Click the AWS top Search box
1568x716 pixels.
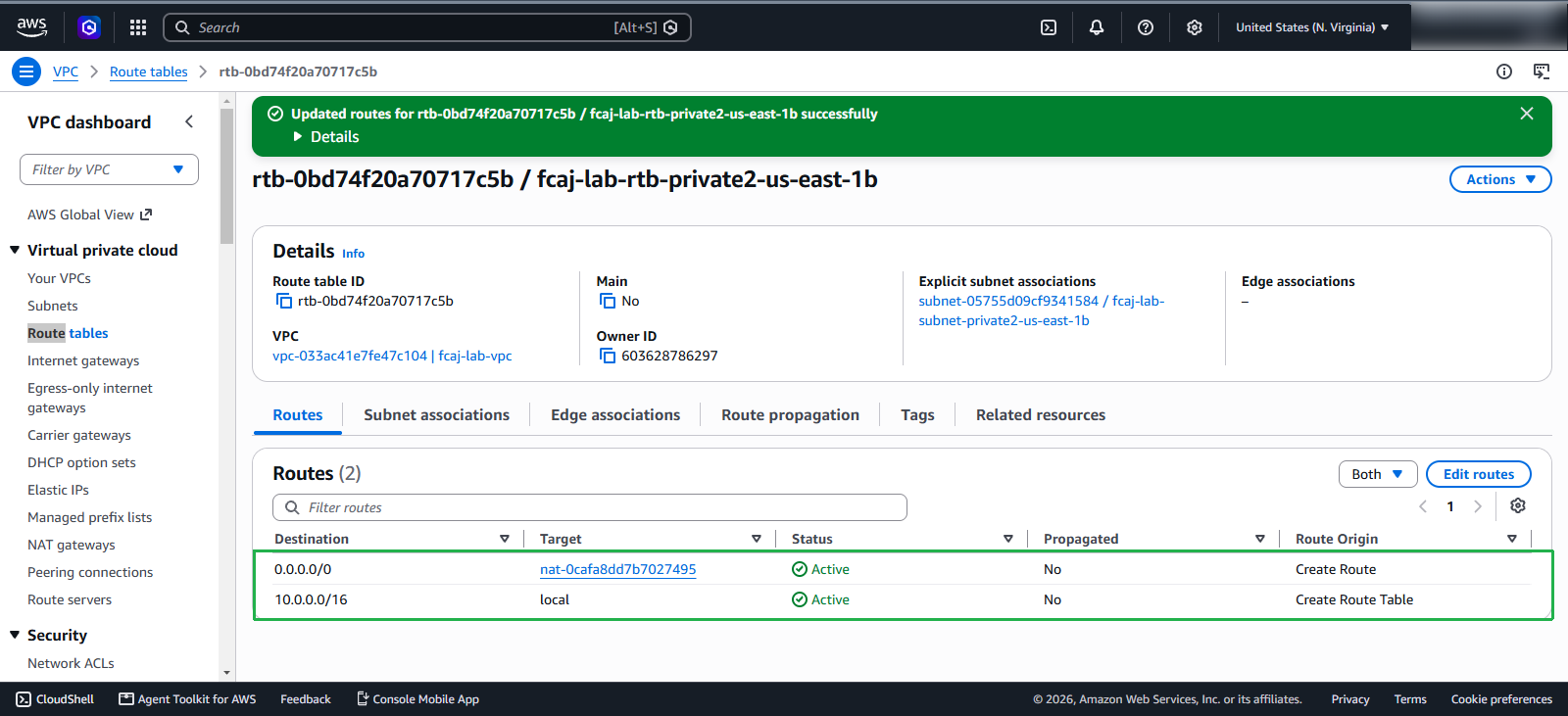[427, 27]
